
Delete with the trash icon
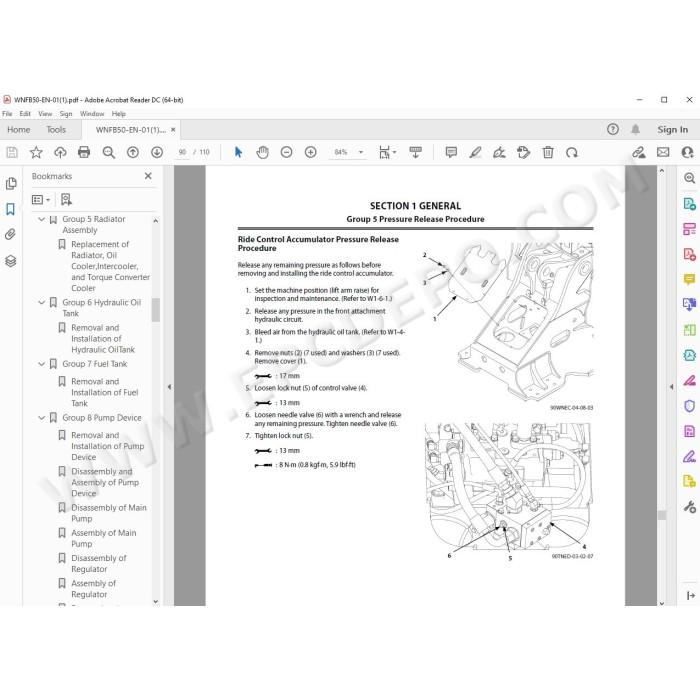click(548, 153)
